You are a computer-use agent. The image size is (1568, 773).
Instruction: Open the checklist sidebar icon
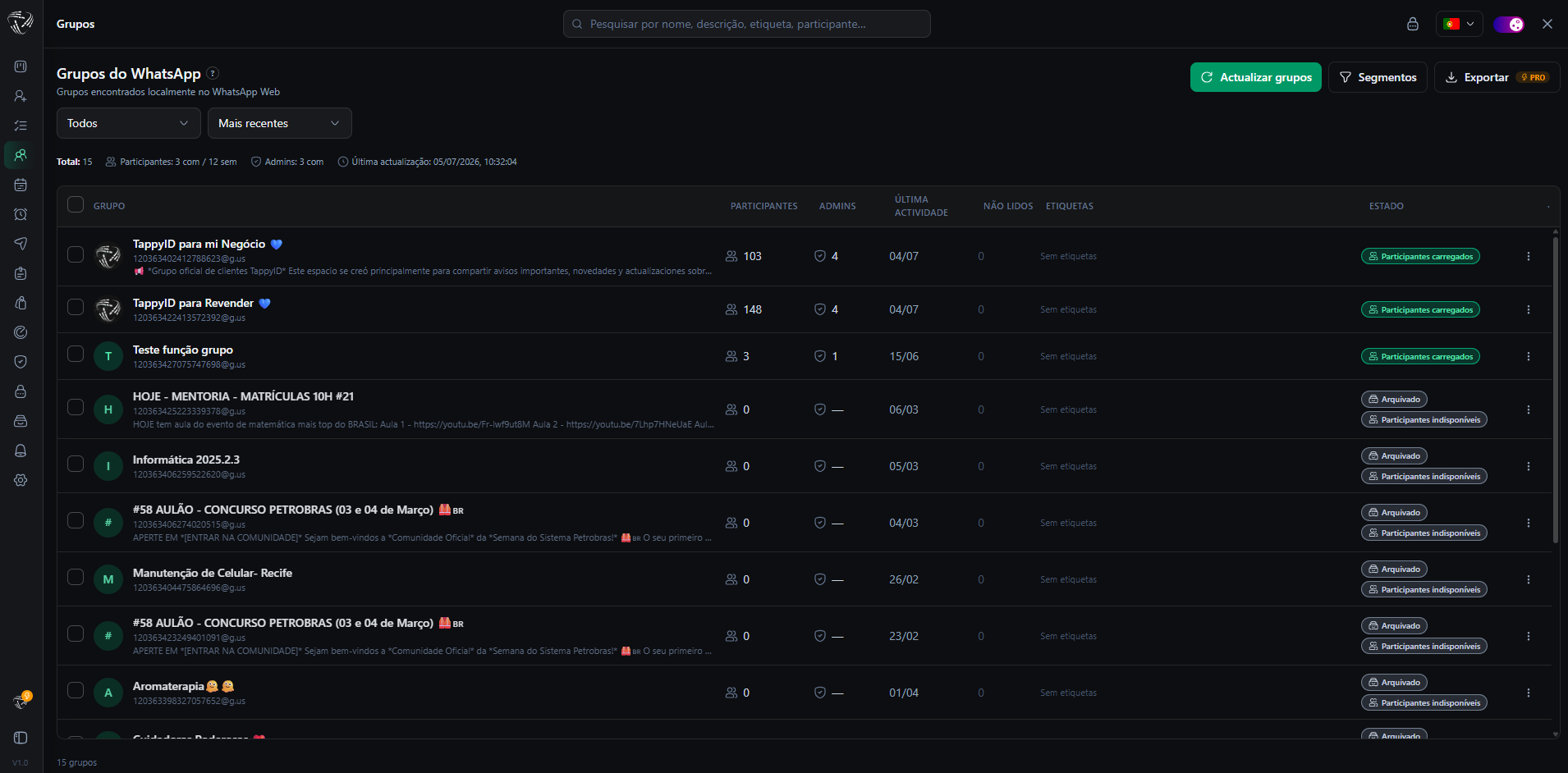[21, 126]
